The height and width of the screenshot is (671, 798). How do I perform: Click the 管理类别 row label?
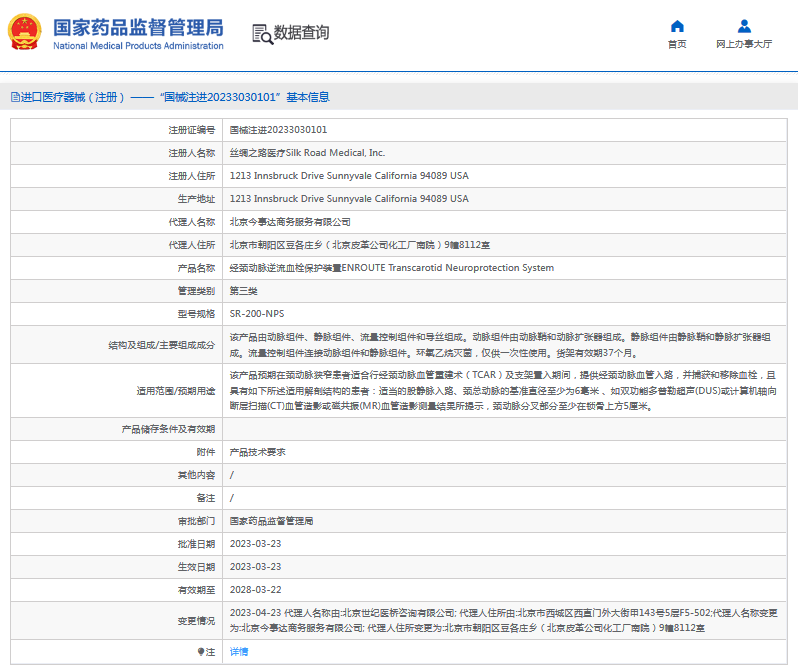(x=196, y=291)
